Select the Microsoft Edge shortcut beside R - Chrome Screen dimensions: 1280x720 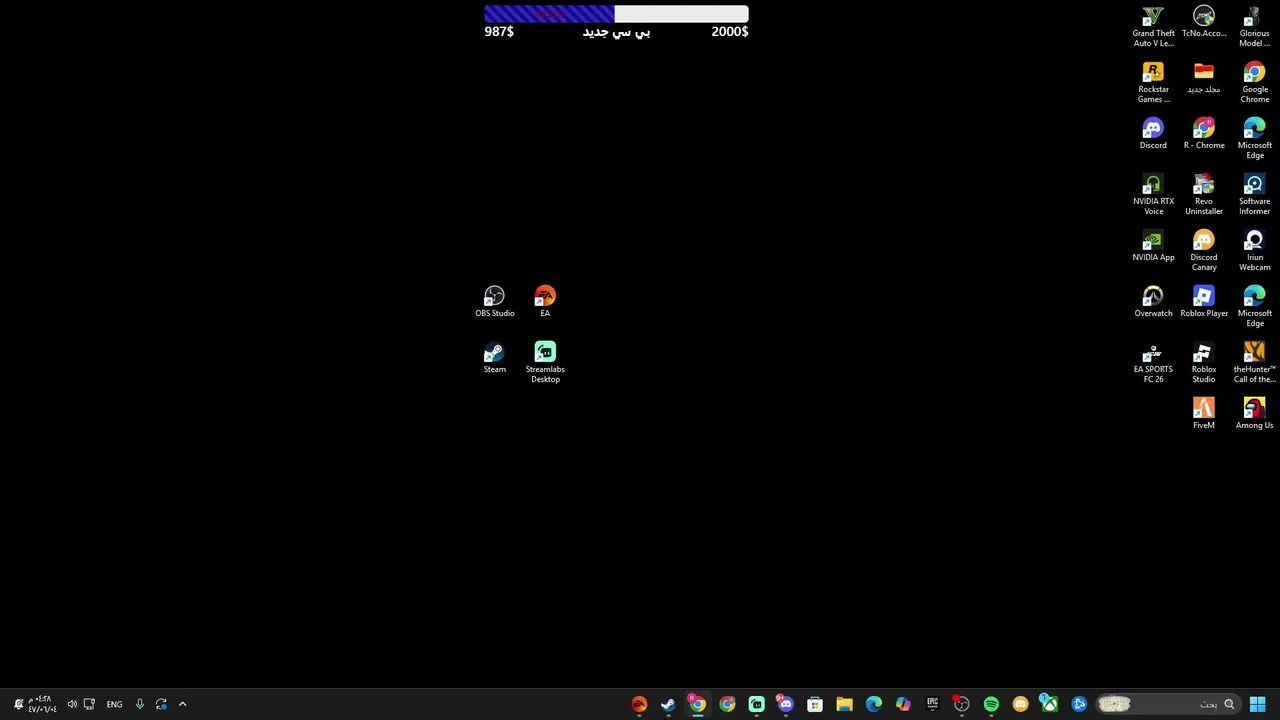(x=1254, y=139)
